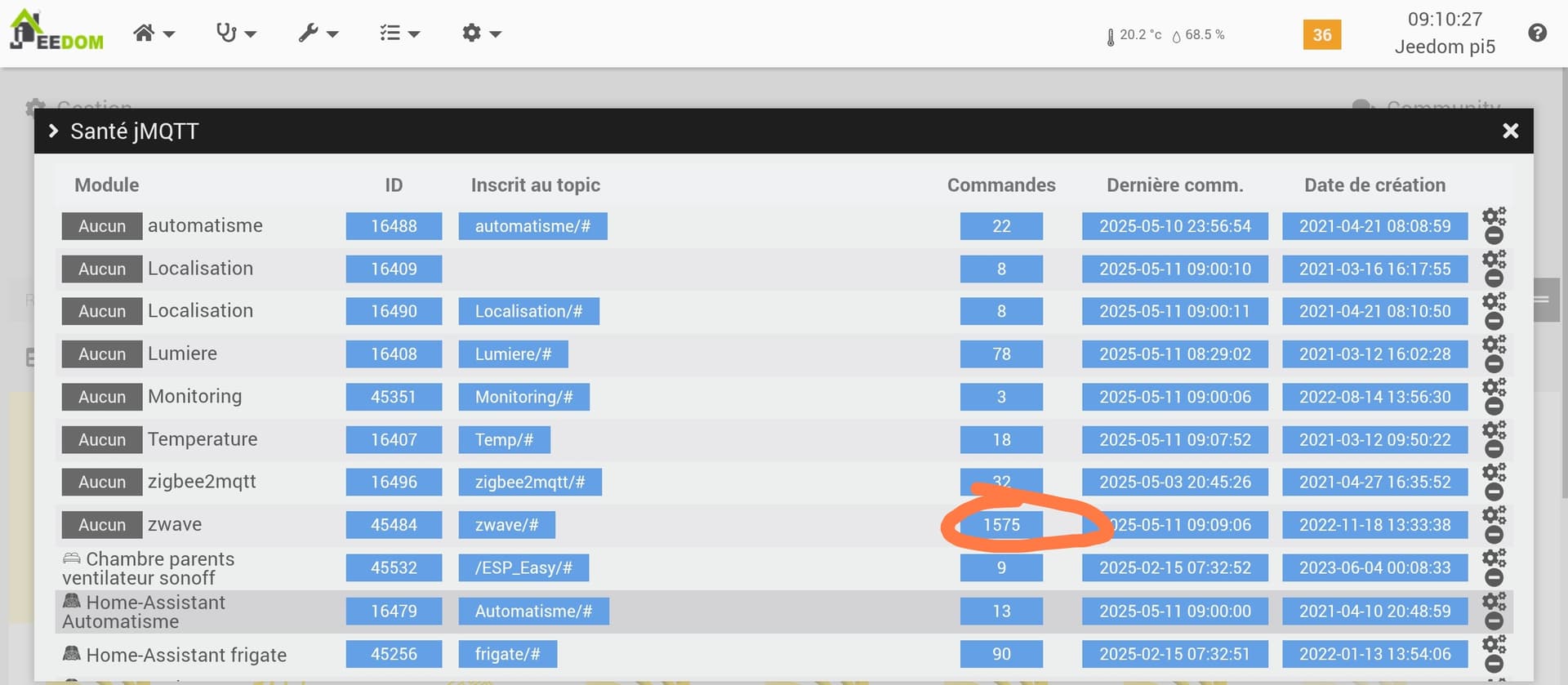
Task: Open the help question mark icon
Action: pyautogui.click(x=1537, y=33)
